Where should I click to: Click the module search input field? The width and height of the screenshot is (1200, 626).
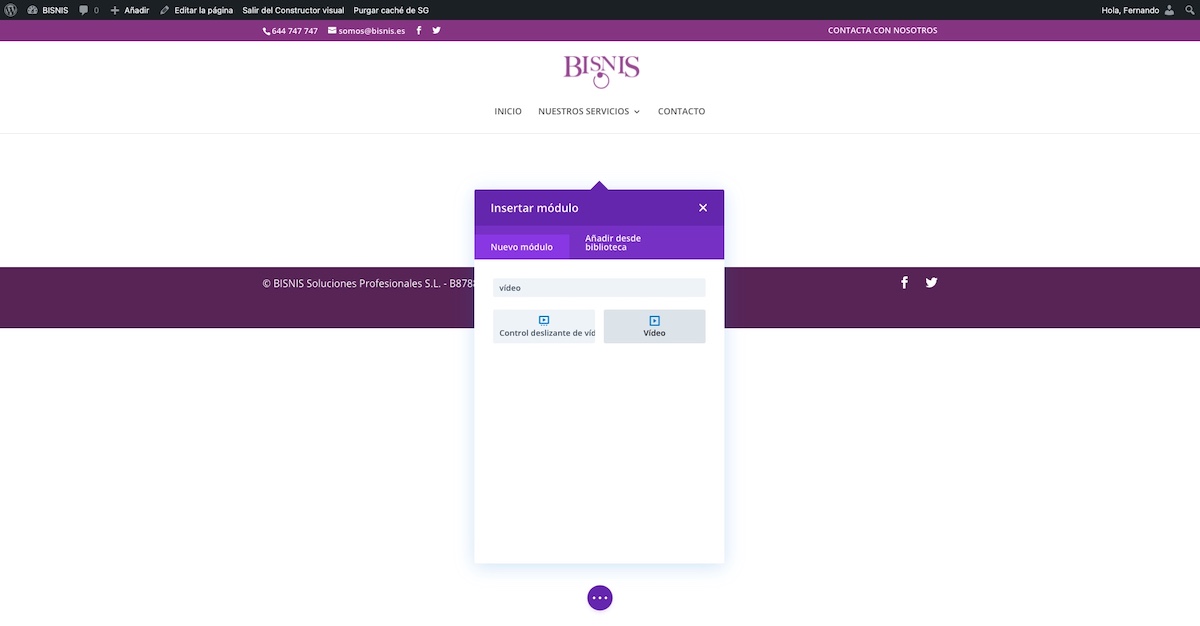click(599, 288)
